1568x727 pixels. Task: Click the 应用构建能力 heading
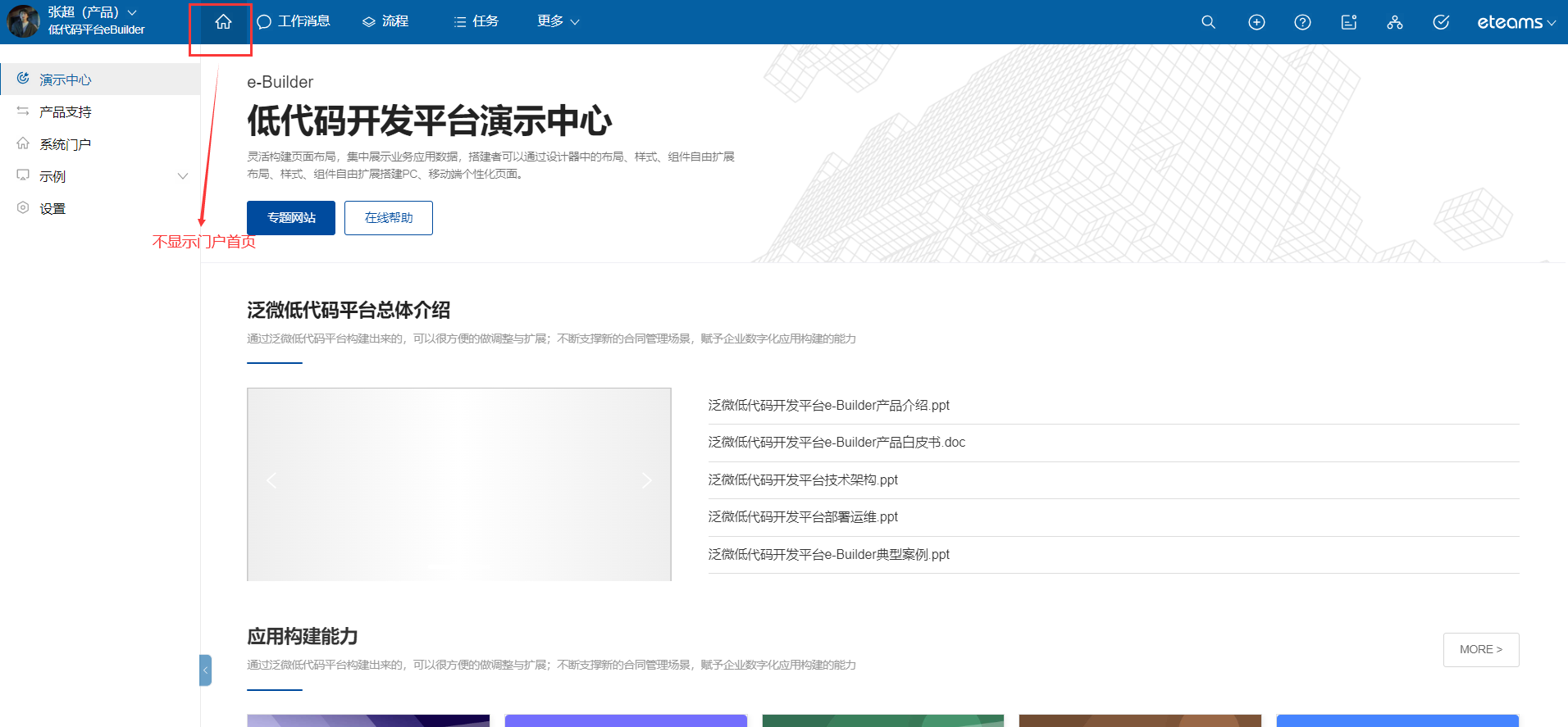[303, 636]
